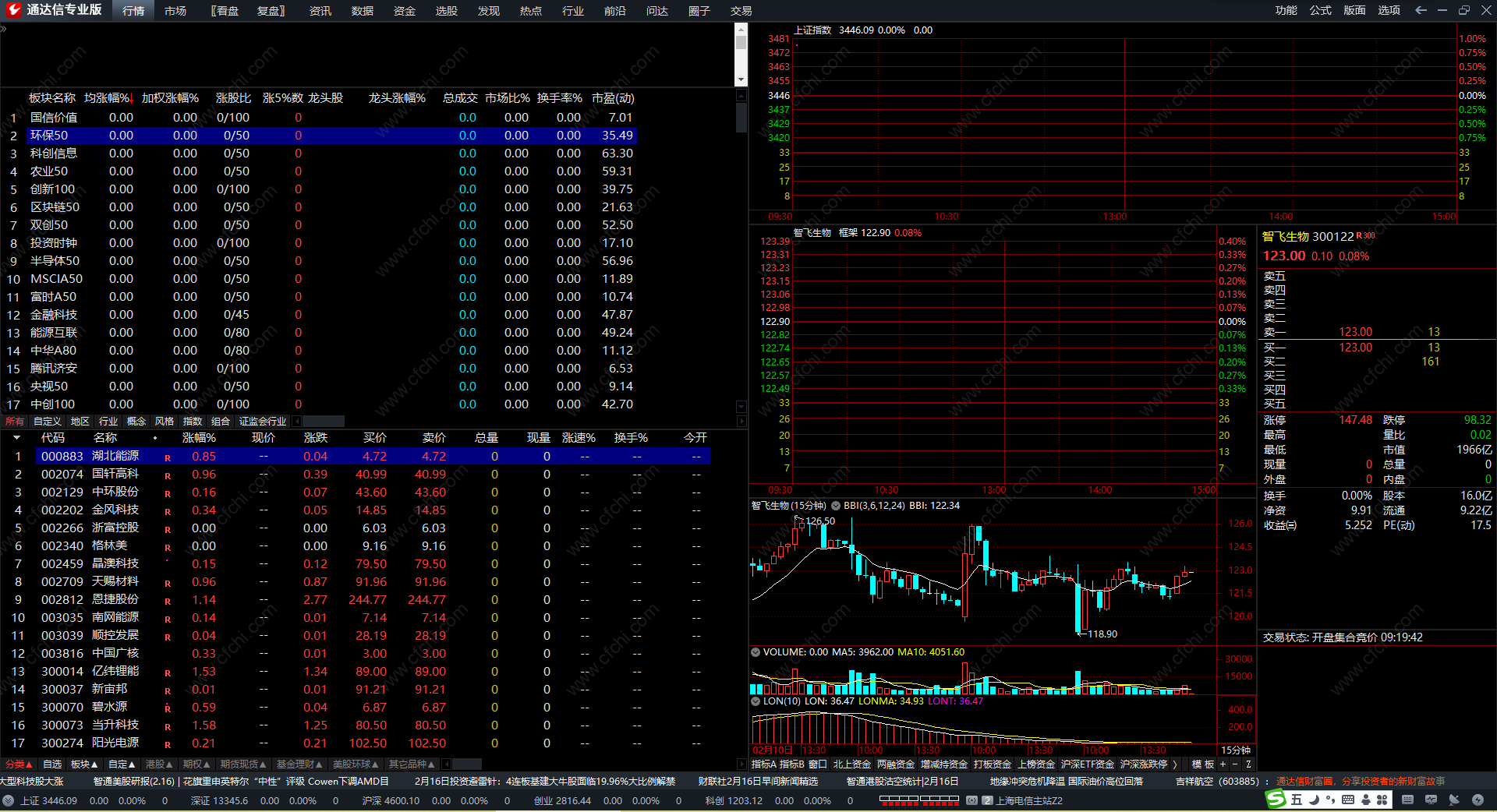Viewport: 1497px width, 812px height.
Task: Click the 模板 button under chart
Action: pyautogui.click(x=1203, y=764)
